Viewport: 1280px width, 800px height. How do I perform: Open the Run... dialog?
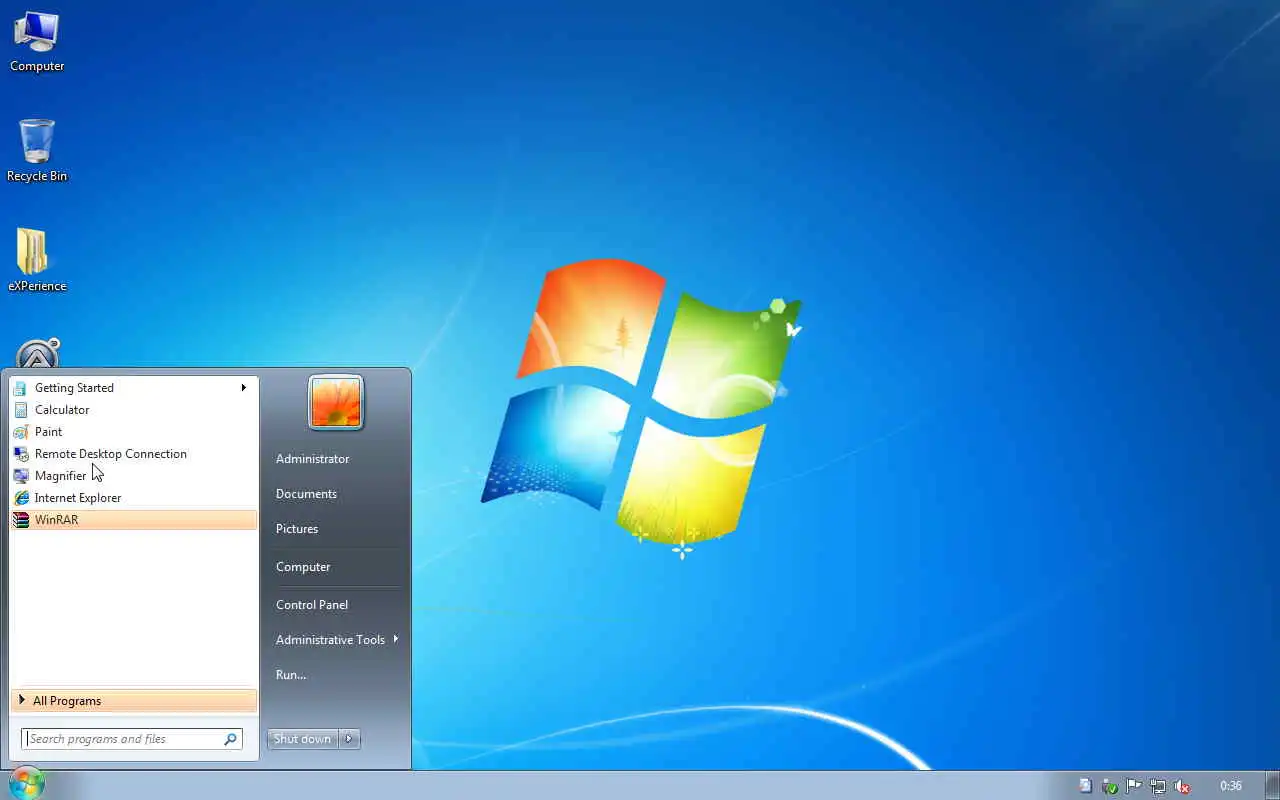(291, 675)
